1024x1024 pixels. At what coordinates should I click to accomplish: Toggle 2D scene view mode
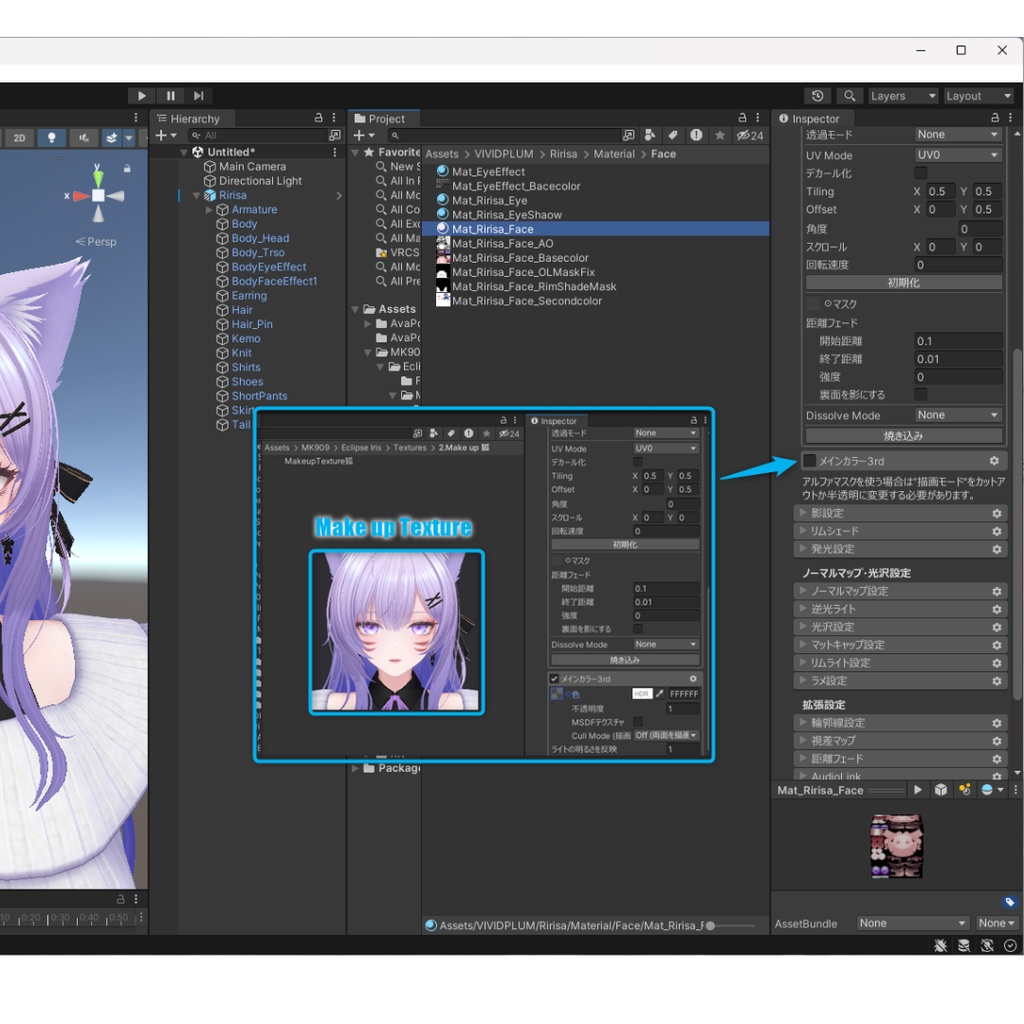click(x=19, y=138)
